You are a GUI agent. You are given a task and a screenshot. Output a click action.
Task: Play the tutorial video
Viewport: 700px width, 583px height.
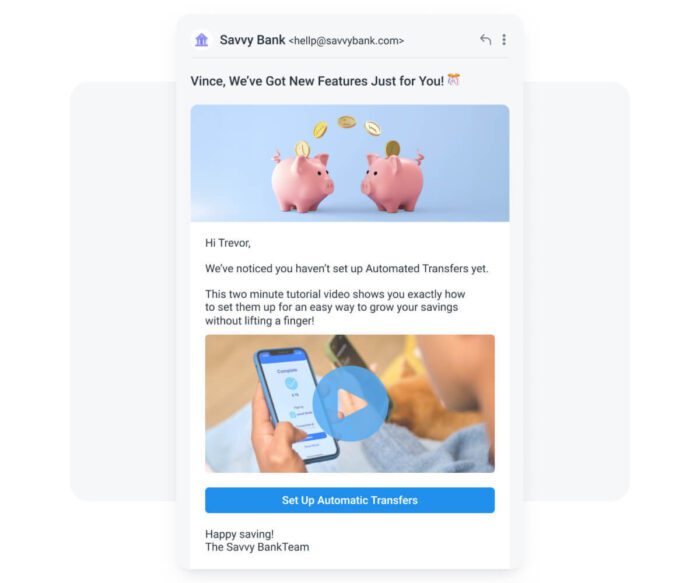coord(350,404)
